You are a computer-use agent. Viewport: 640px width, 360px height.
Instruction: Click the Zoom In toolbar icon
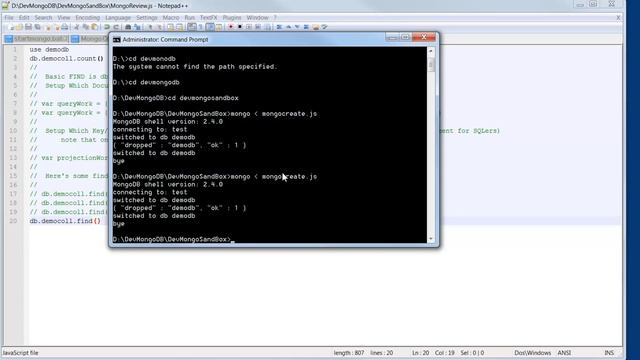pos(150,27)
